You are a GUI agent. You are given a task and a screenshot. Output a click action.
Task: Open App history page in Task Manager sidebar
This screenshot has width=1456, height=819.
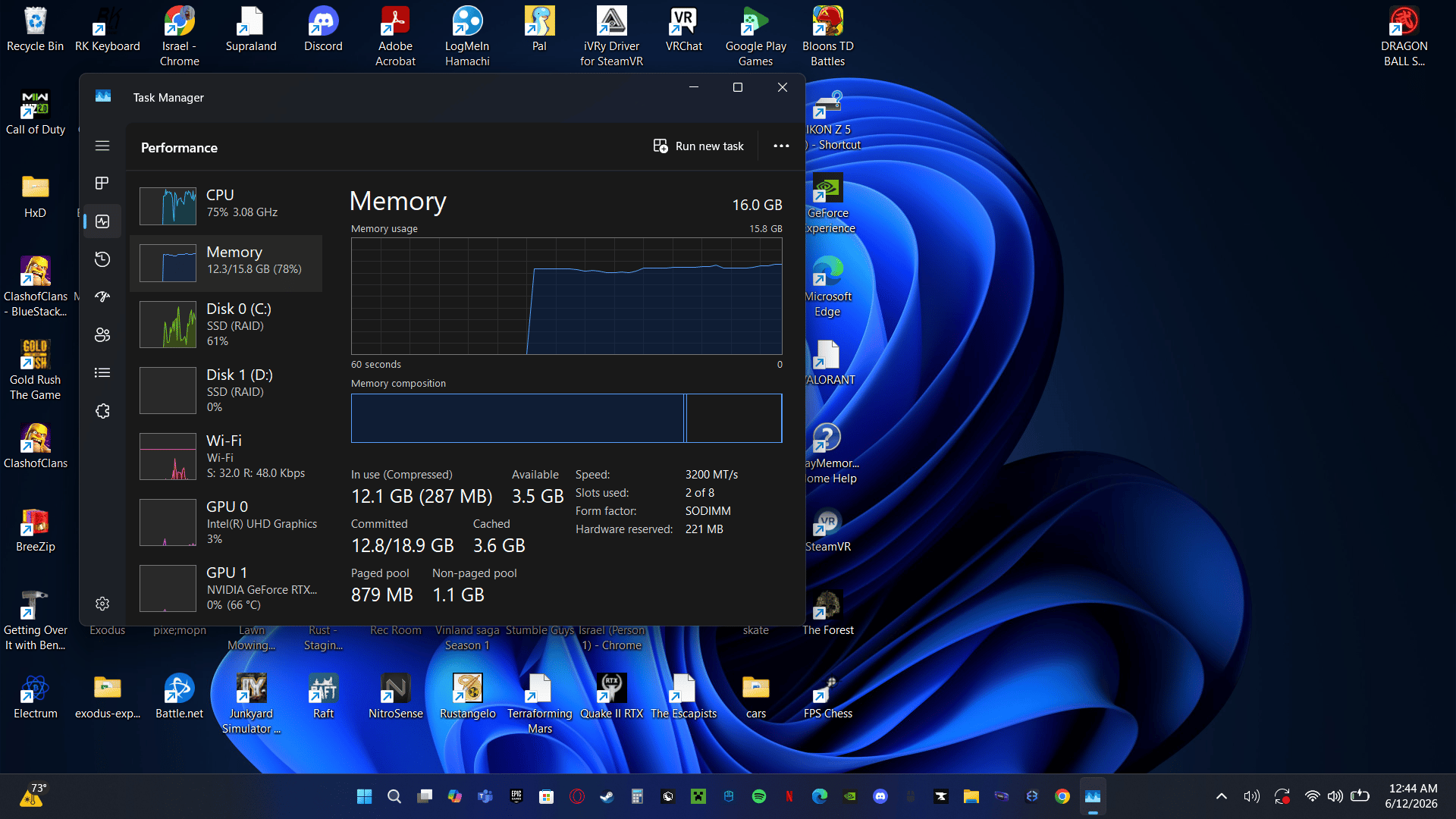[102, 259]
